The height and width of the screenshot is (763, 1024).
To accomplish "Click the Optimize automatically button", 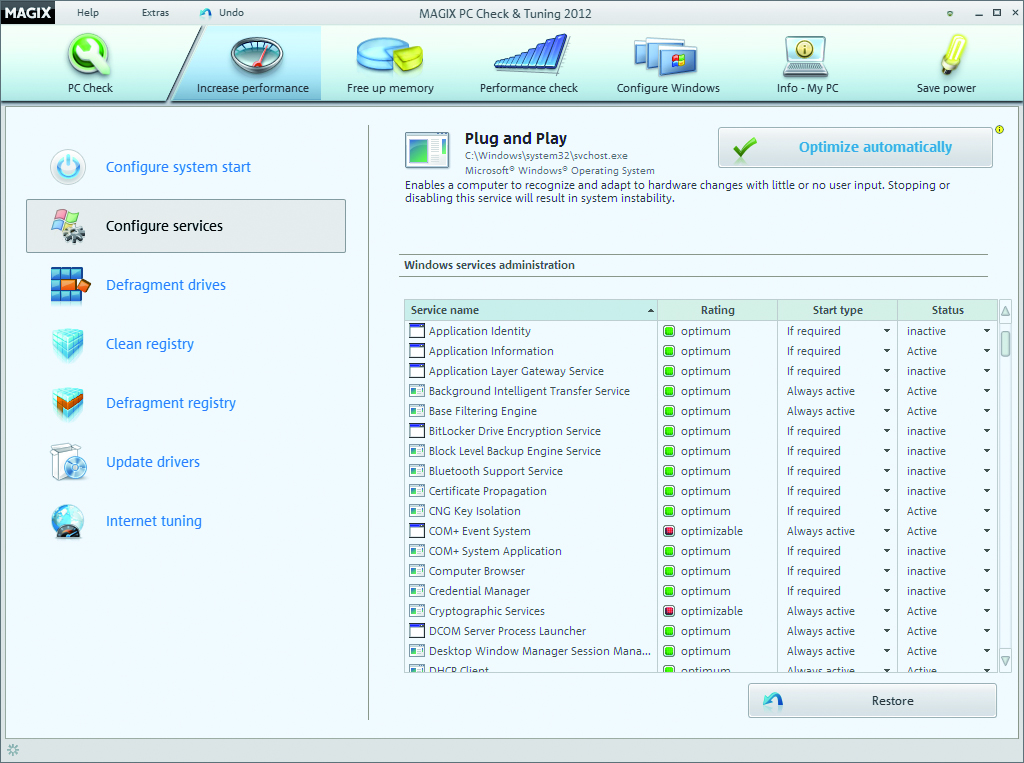I will click(x=856, y=147).
